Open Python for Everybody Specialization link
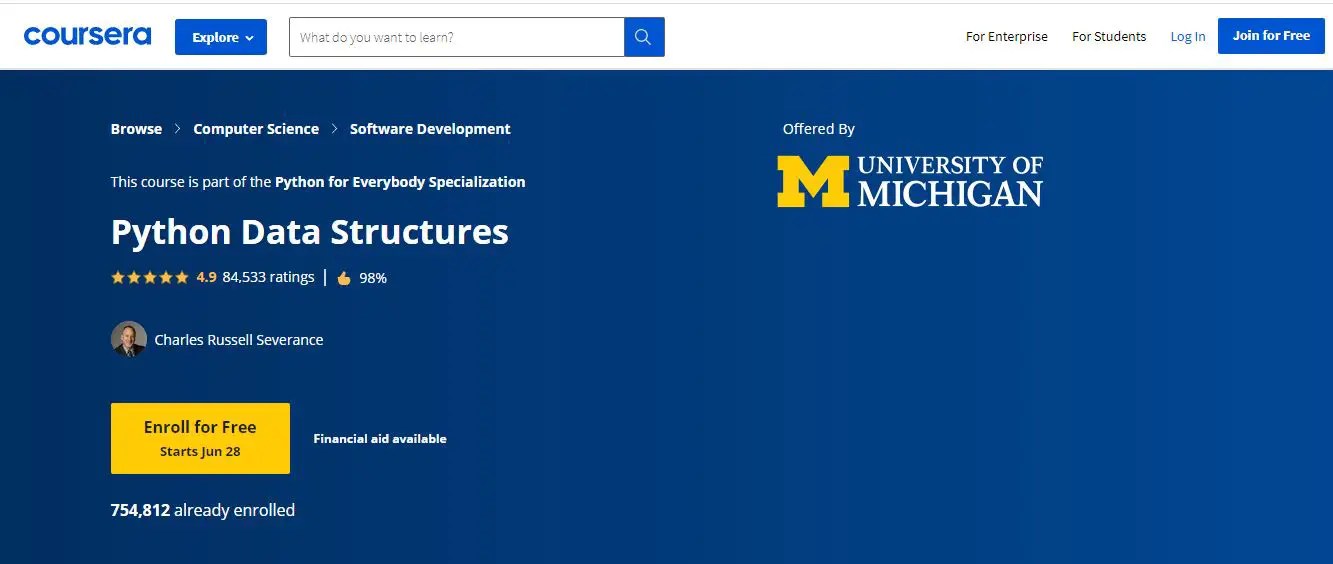Viewport: 1333px width, 564px height. click(x=400, y=182)
